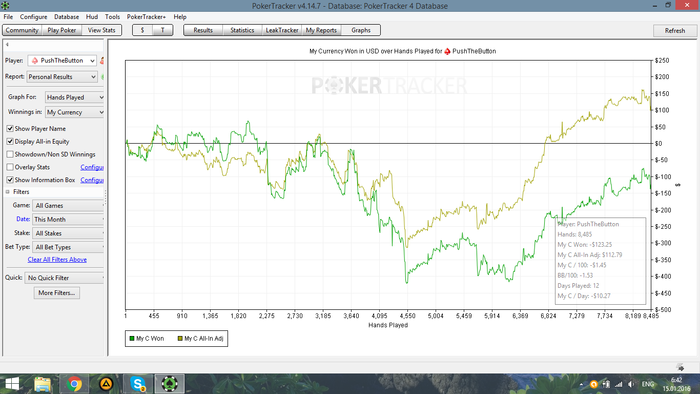Screen dimensions: 700x394
Task: Click Clear All Filters Above link
Action: pyautogui.click(x=57, y=260)
